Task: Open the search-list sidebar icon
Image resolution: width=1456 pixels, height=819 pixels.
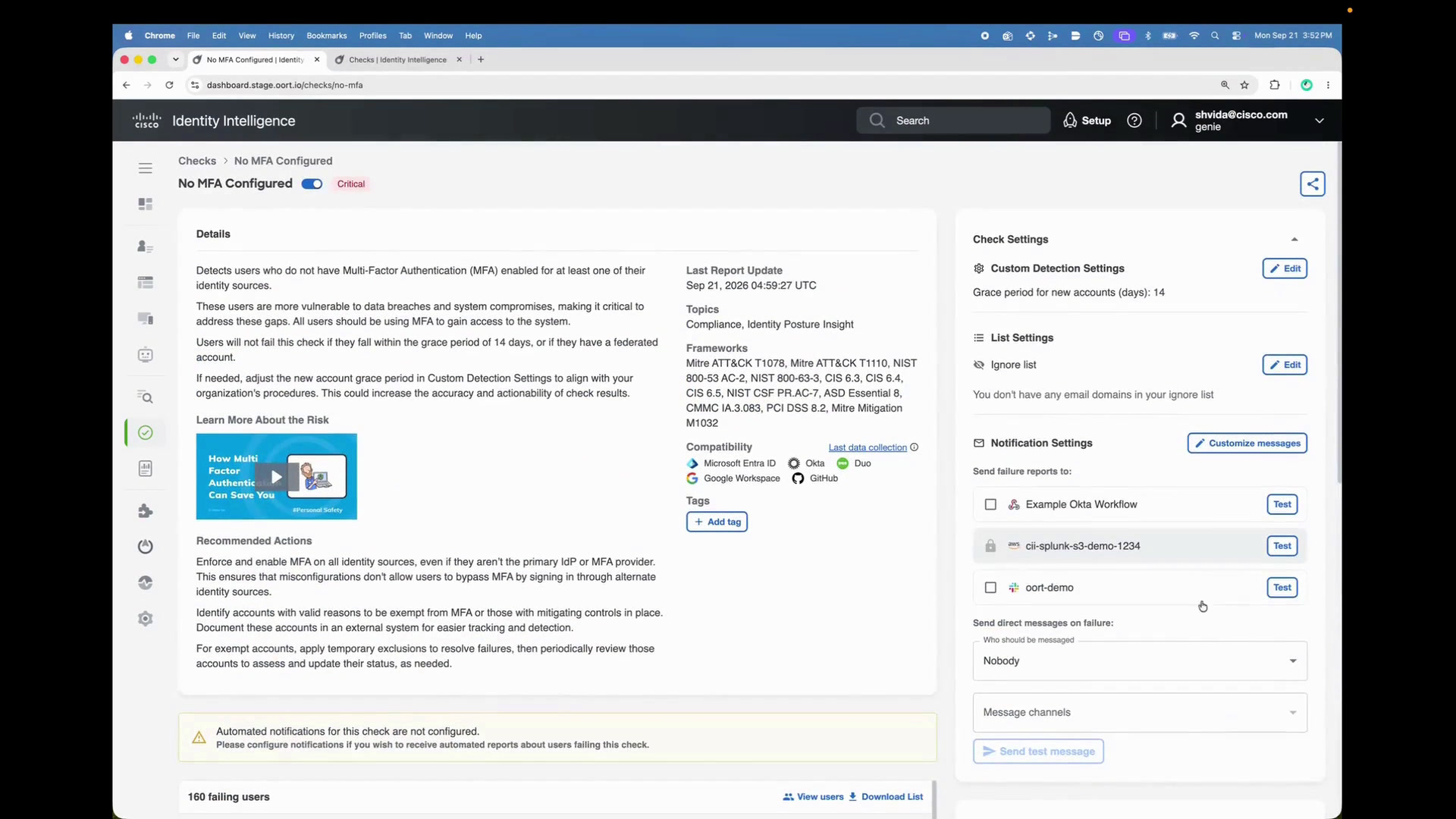Action: (x=146, y=397)
